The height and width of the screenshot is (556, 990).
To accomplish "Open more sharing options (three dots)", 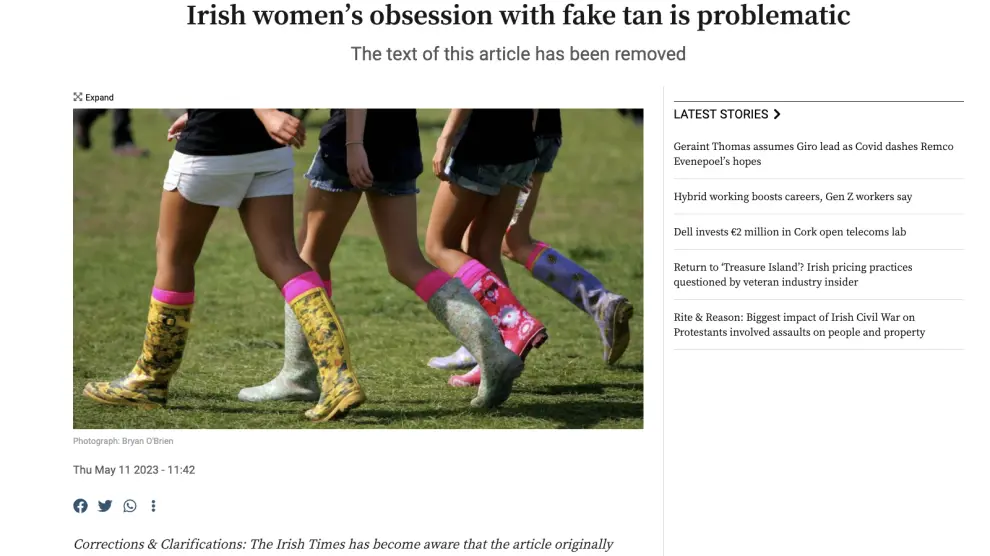I will 153,506.
